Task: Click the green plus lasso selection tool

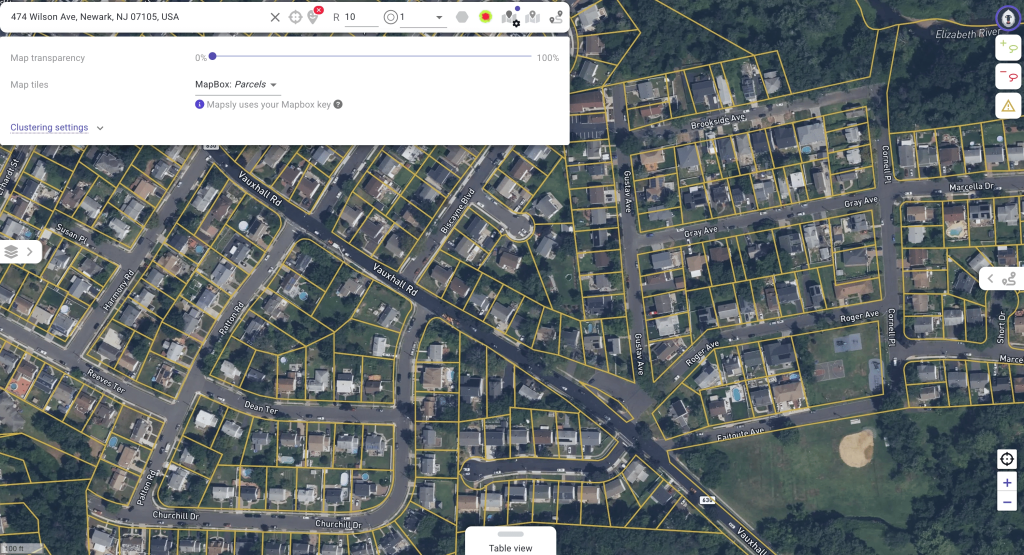Action: (x=1007, y=48)
